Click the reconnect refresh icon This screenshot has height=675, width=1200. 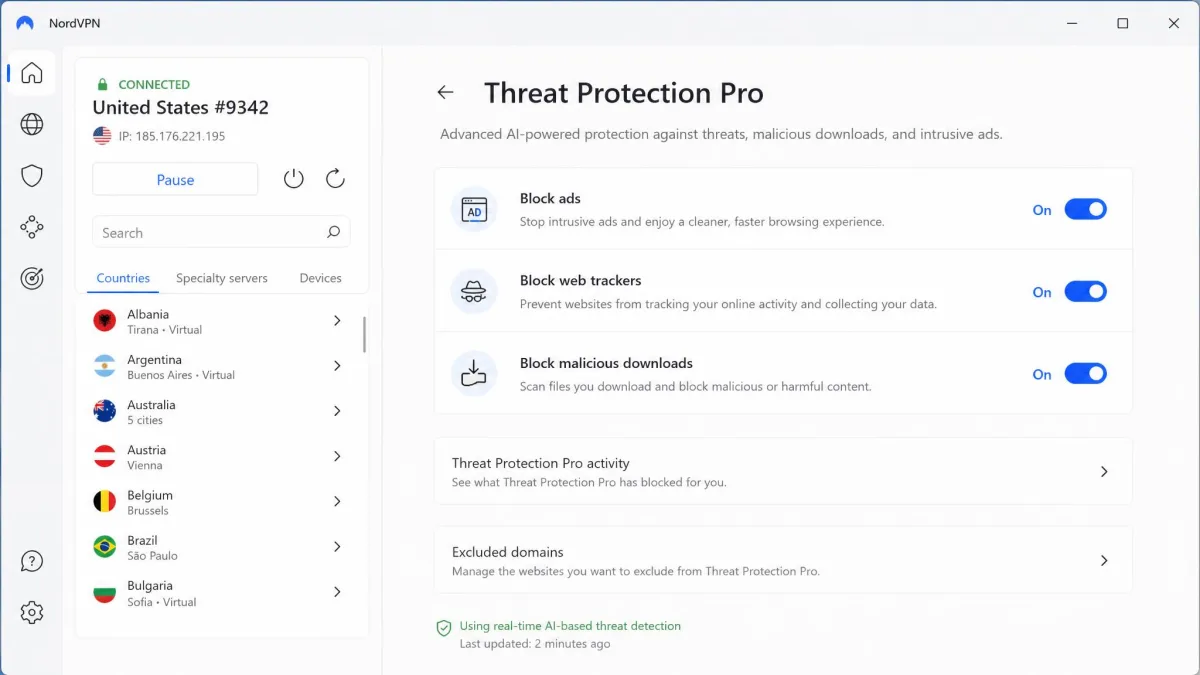336,179
